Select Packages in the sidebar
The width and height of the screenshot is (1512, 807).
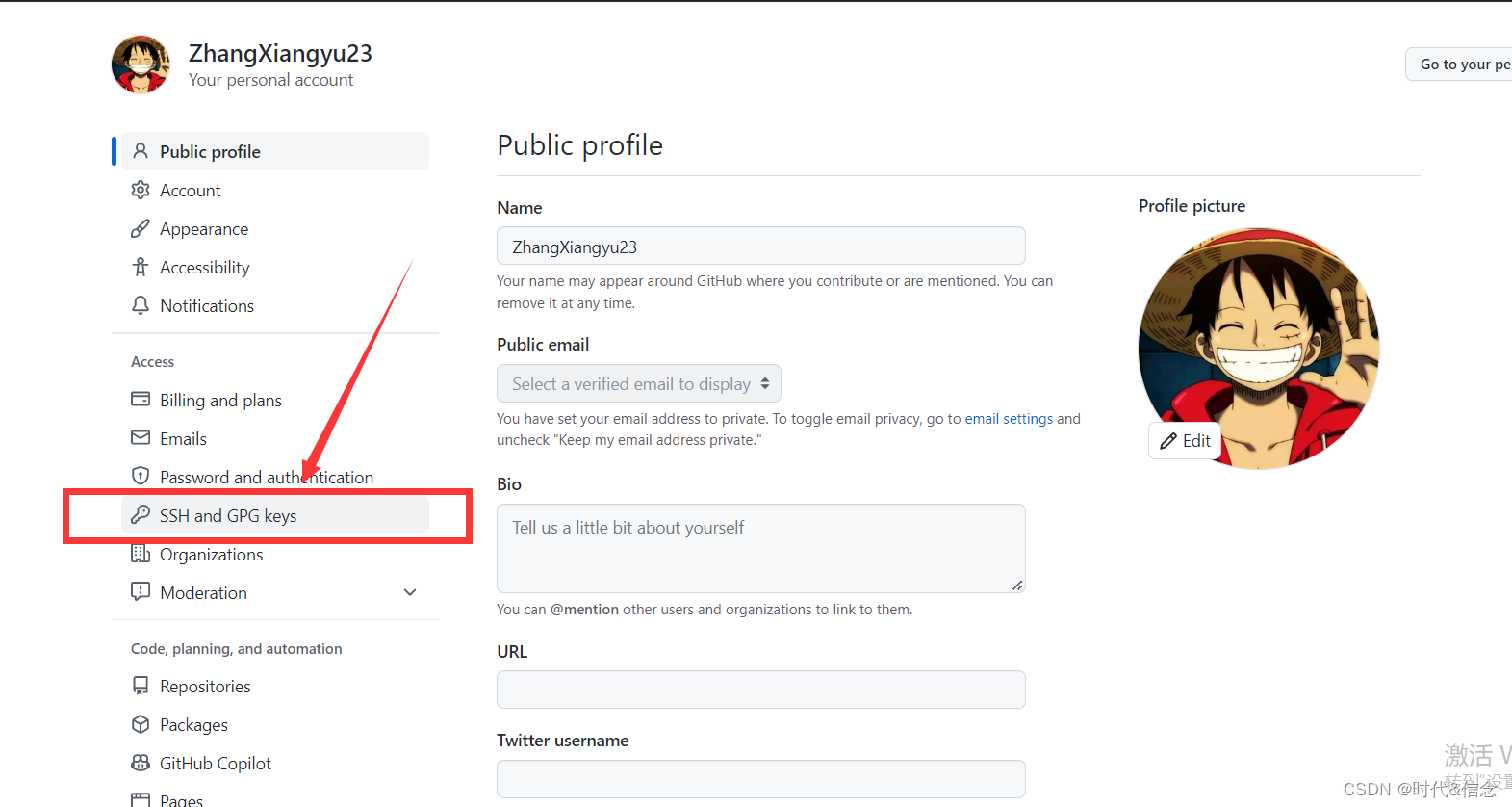click(x=193, y=725)
